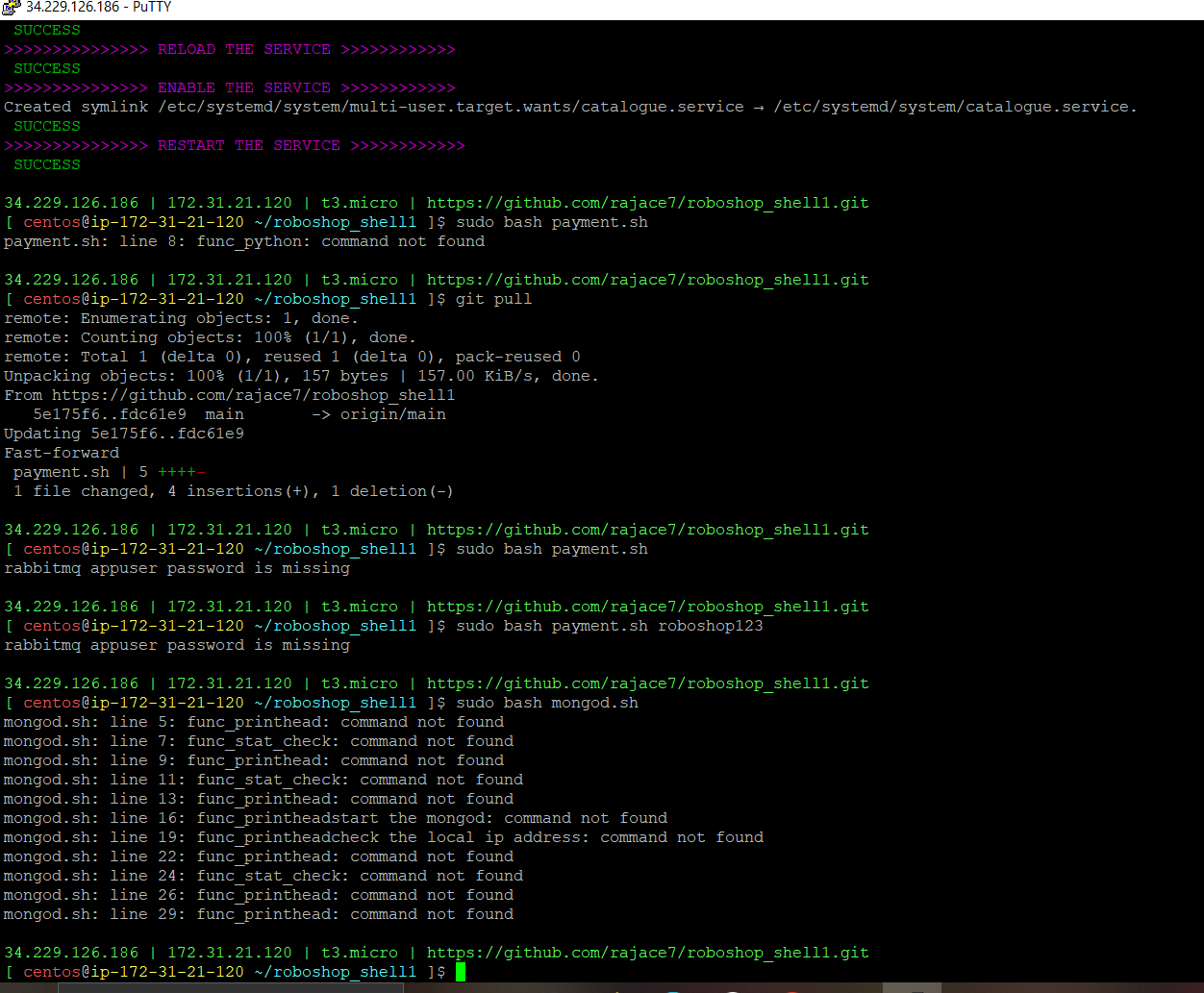Click the red taskbar icon at the bottom edge
The height and width of the screenshot is (993, 1204).
click(791, 989)
